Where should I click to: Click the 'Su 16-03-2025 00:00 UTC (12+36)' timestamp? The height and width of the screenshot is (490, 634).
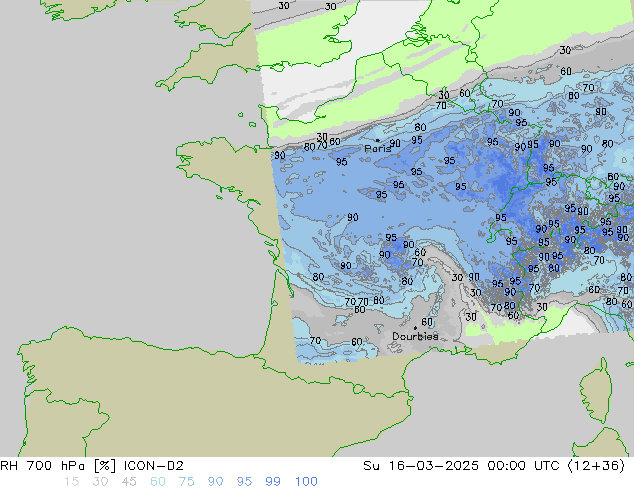[494, 466]
